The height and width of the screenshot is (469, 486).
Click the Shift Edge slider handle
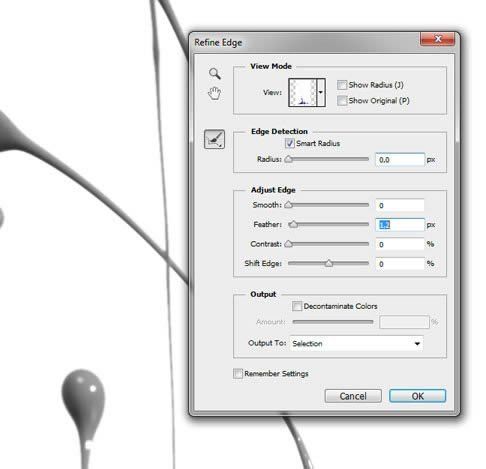click(329, 263)
